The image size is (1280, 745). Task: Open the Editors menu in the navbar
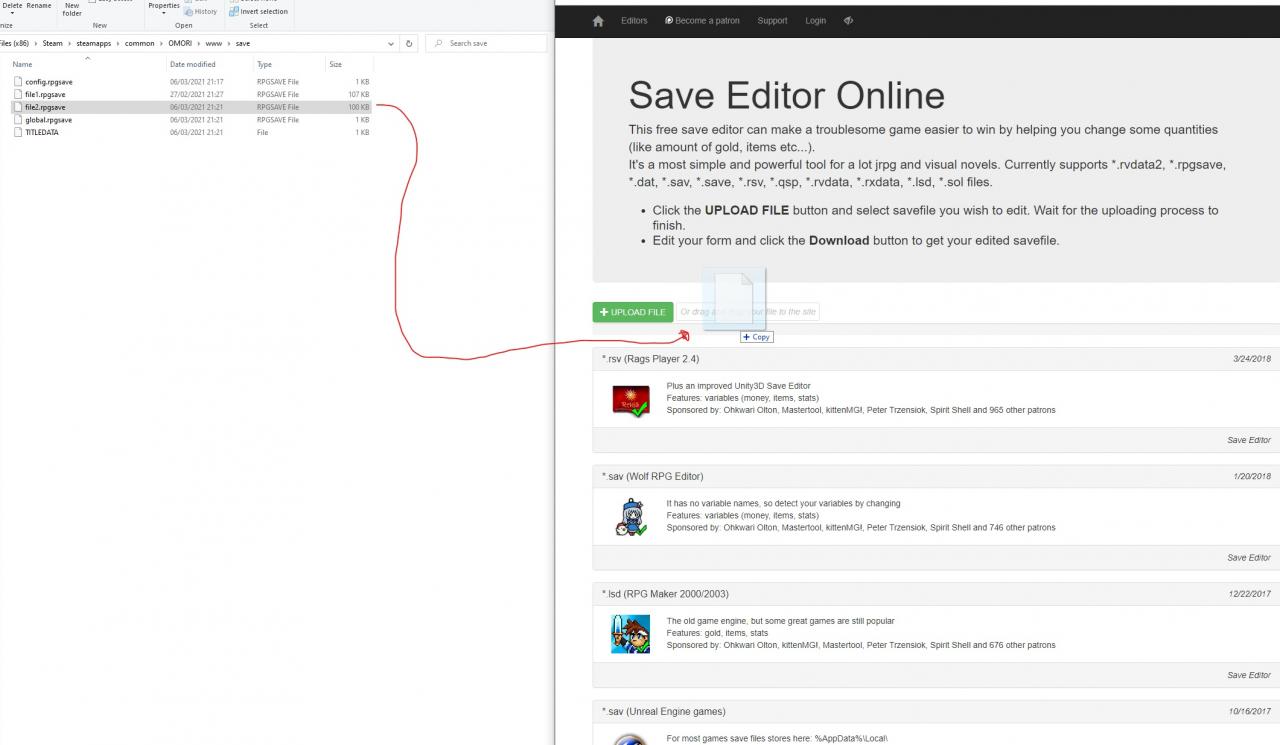[x=634, y=21]
